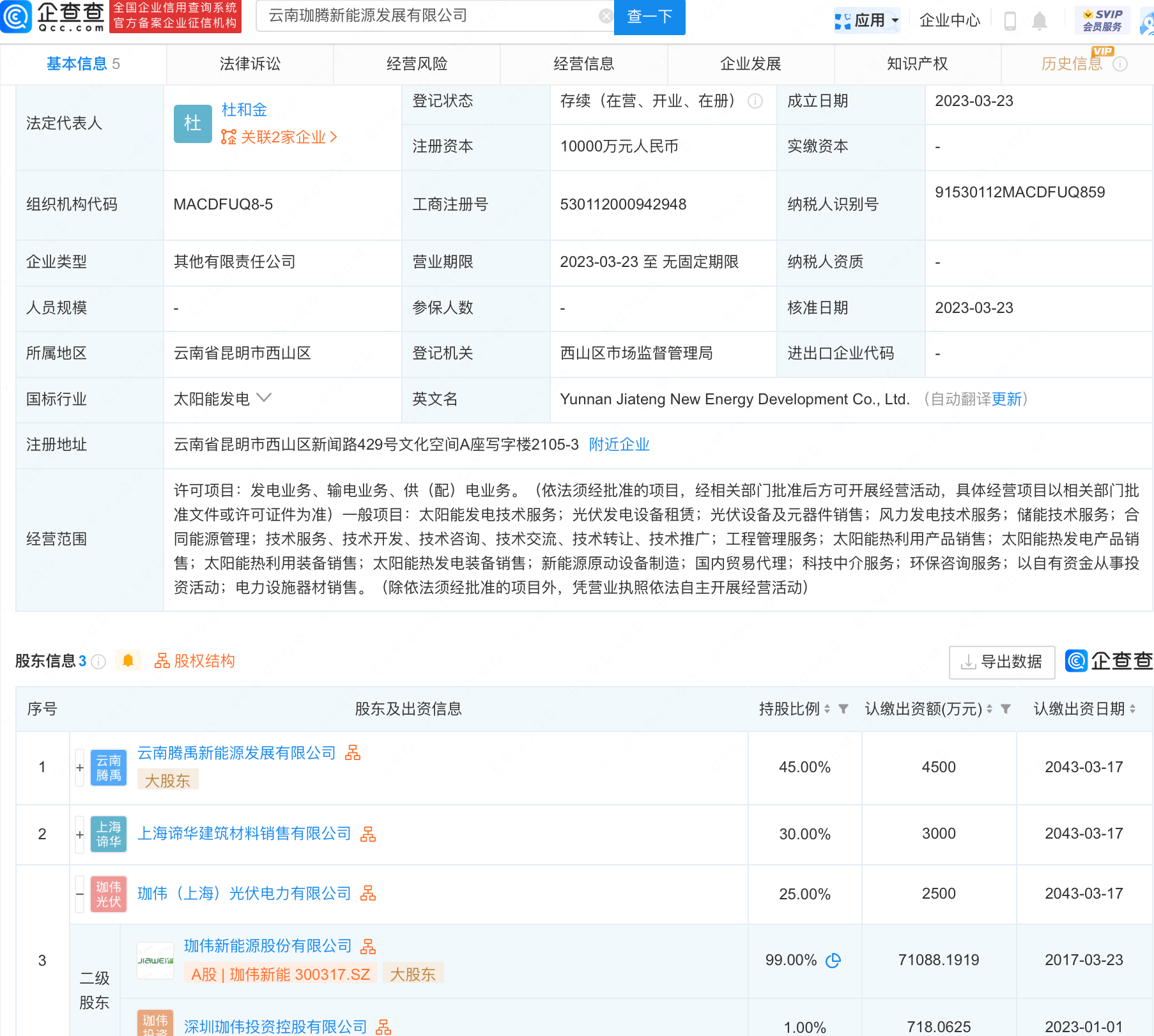Click info icon beside 登记状态 value
Image resolution: width=1154 pixels, height=1036 pixels.
click(x=755, y=101)
